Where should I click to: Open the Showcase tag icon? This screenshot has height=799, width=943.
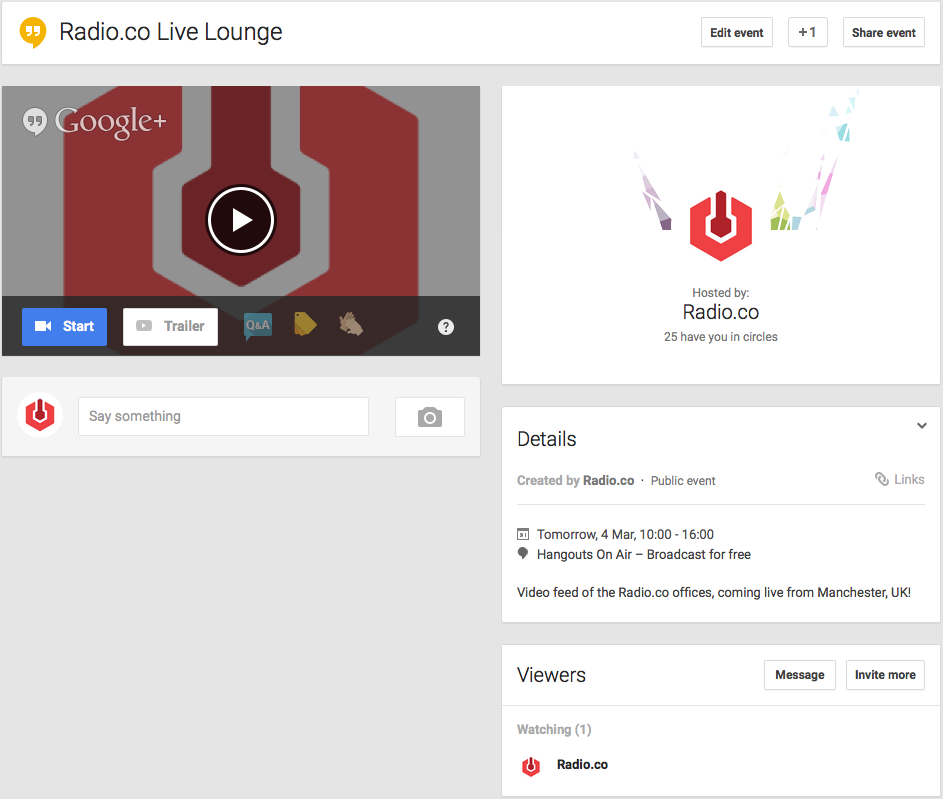pos(305,325)
